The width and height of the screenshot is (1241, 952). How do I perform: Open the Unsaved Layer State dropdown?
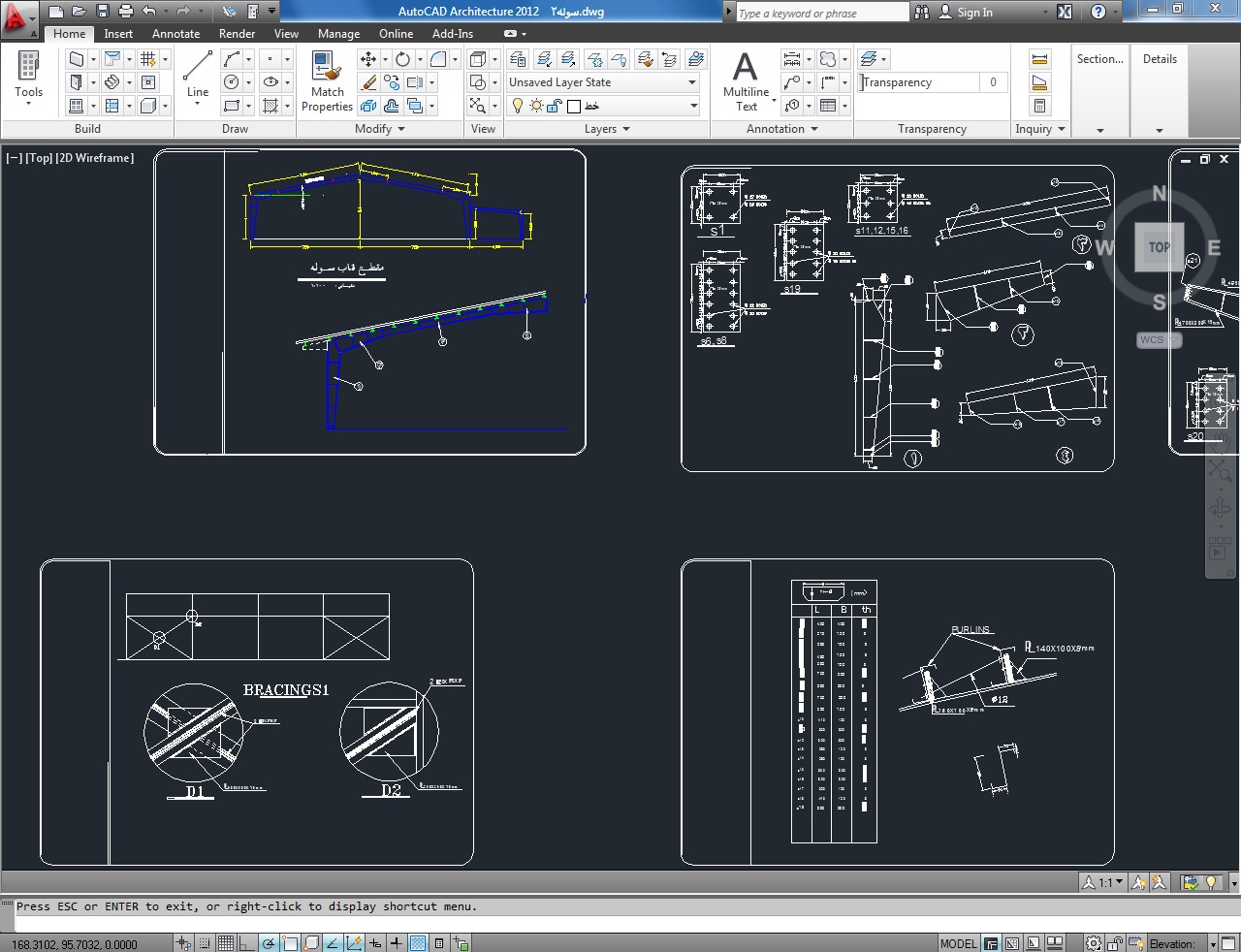692,82
